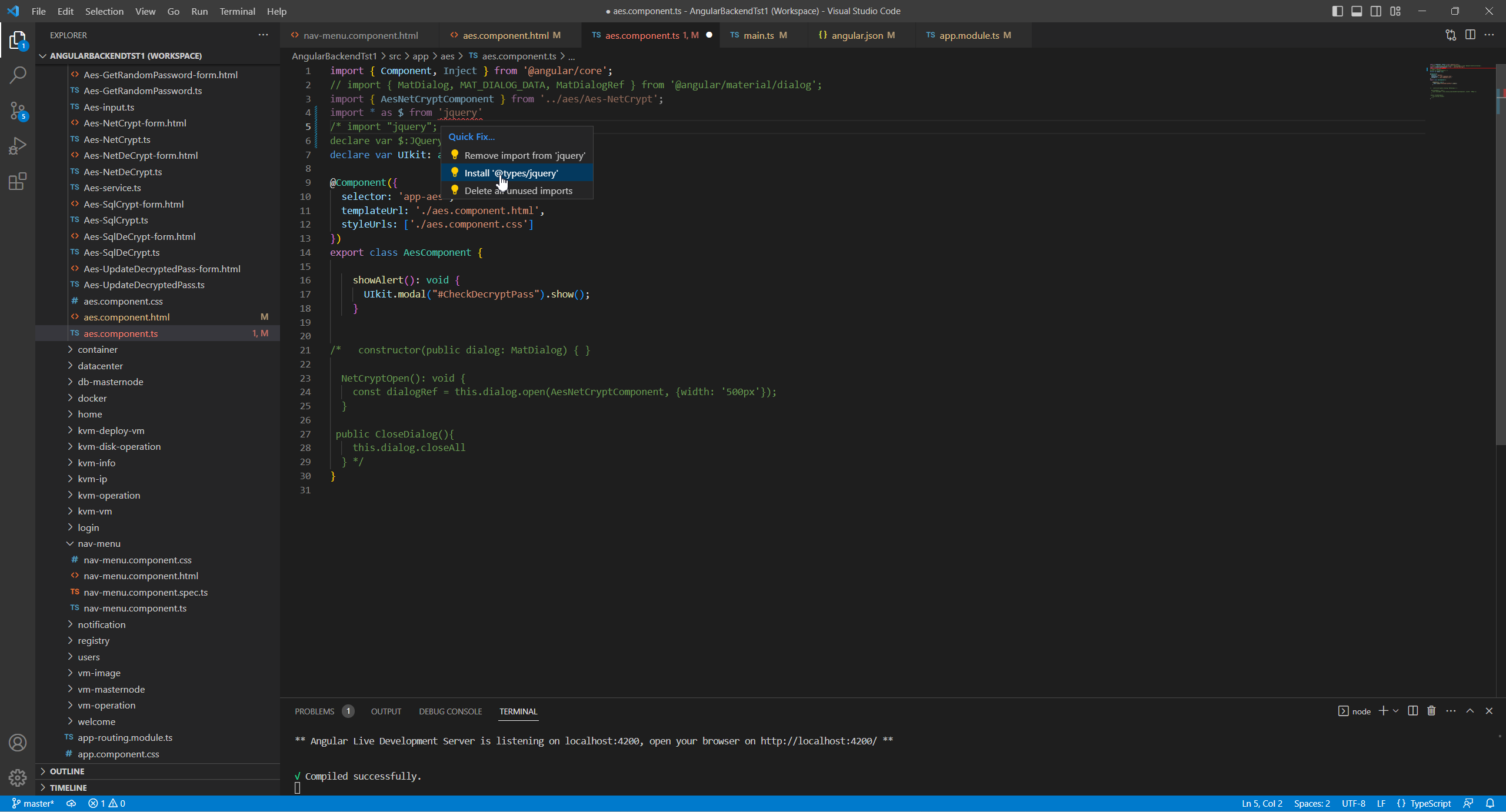This screenshot has height=812, width=1506.
Task: Toggle the bottom panel layout button
Action: coord(1357,11)
